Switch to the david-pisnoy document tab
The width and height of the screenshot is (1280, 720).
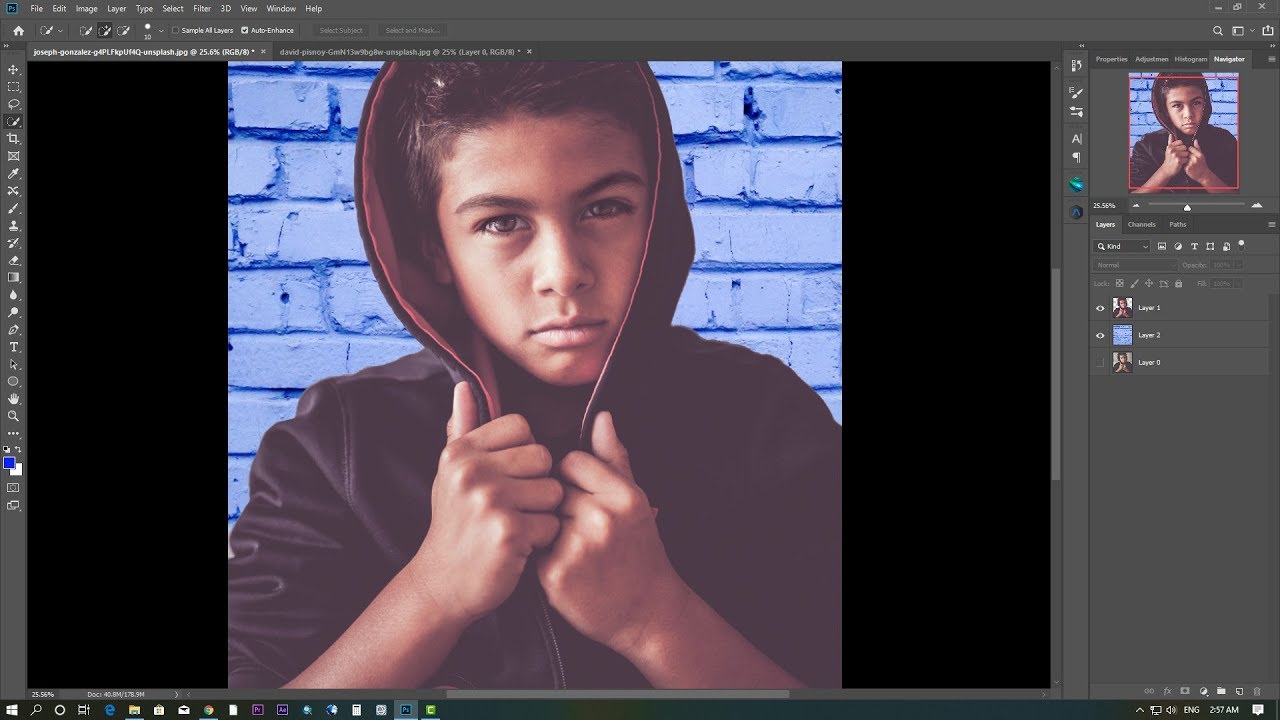402,51
